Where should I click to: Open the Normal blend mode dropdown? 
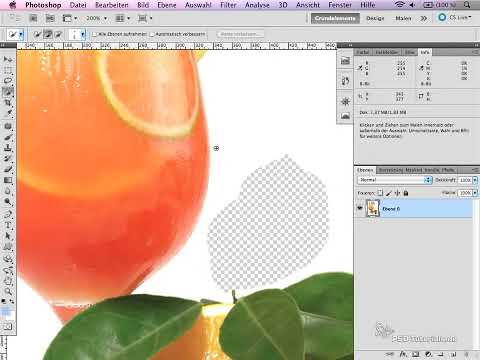click(x=395, y=180)
